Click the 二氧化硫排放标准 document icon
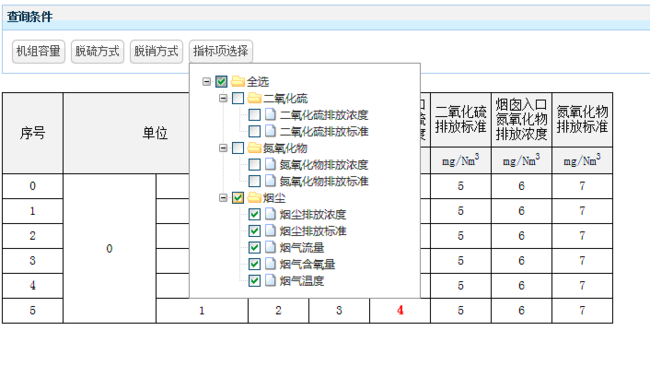 pyautogui.click(x=270, y=131)
